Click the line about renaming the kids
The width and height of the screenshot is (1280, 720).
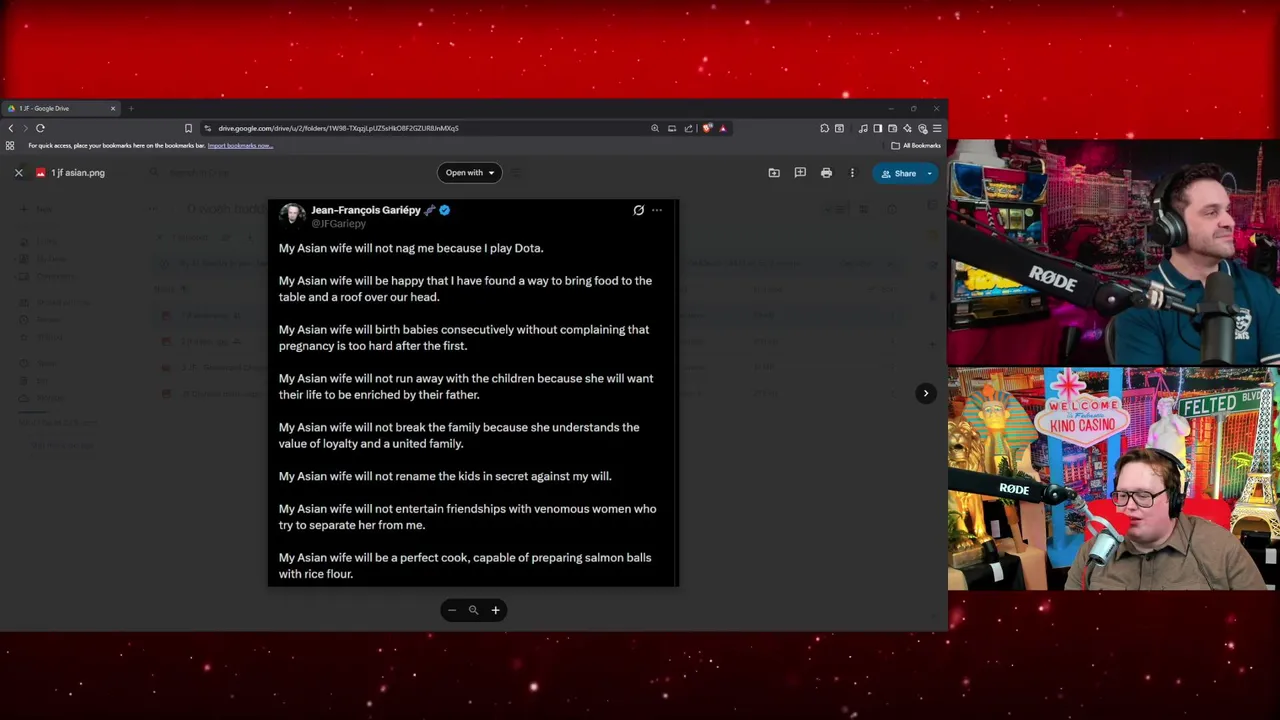445,477
